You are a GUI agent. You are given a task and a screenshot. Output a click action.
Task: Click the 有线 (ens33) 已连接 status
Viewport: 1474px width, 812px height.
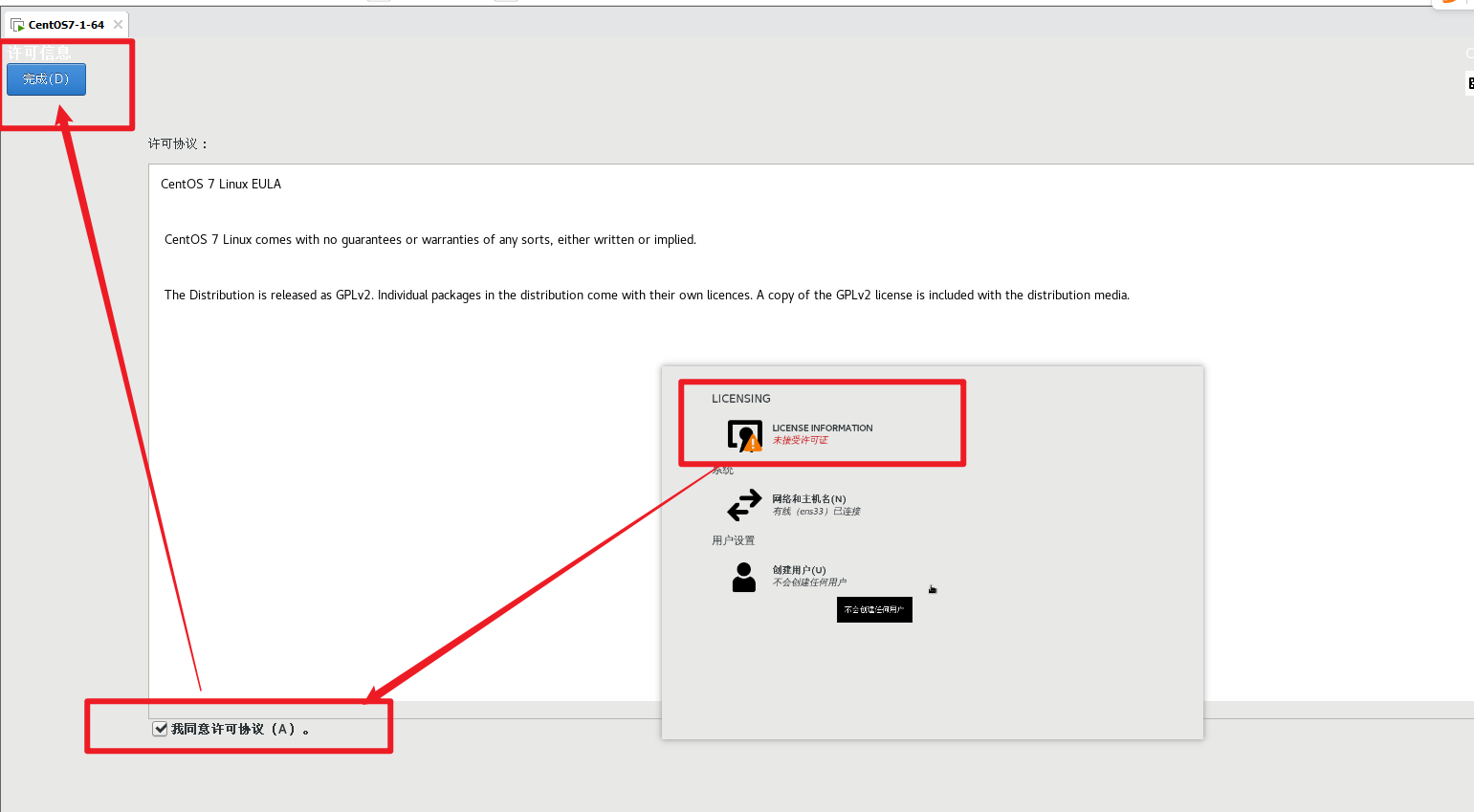click(816, 512)
